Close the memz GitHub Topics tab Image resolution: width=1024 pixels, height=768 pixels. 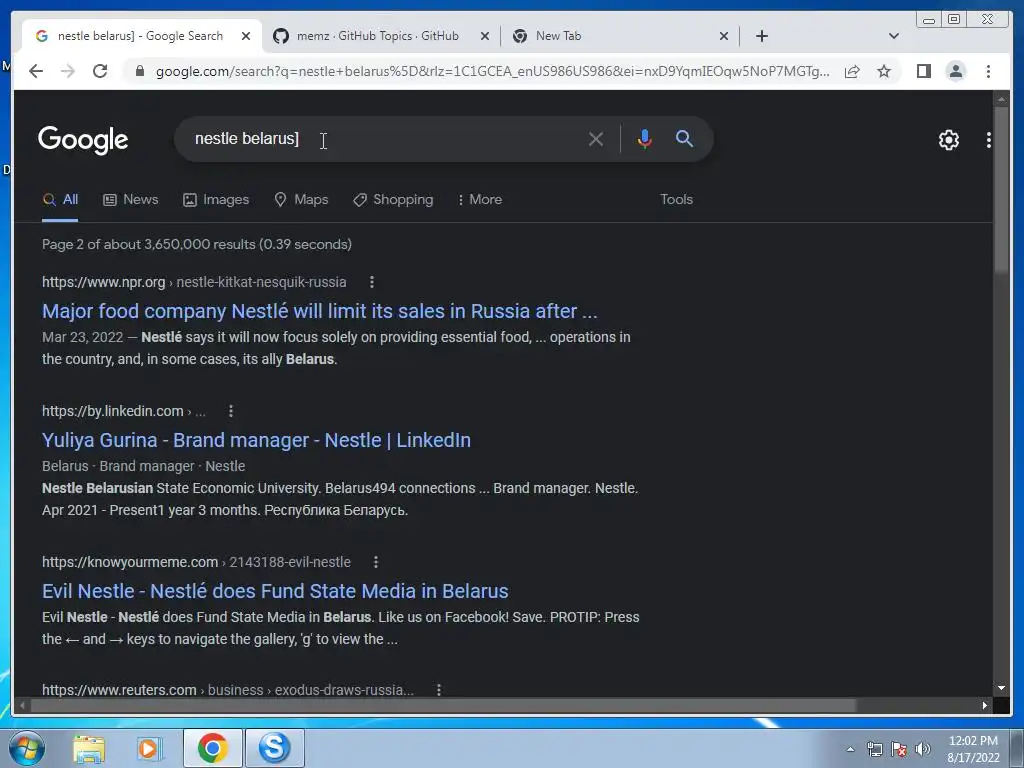click(485, 36)
